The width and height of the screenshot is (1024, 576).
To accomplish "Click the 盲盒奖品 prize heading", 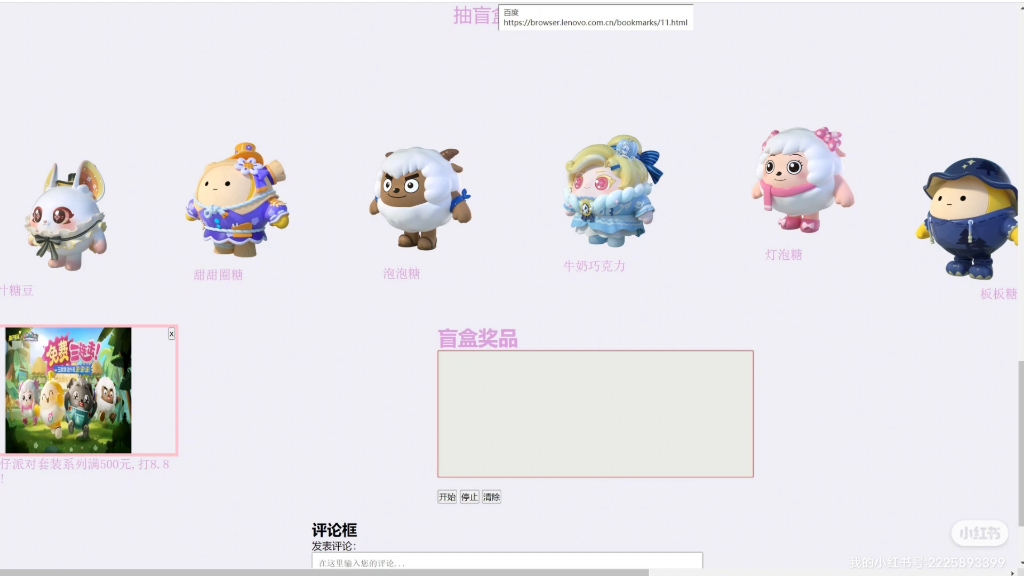I will click(478, 339).
